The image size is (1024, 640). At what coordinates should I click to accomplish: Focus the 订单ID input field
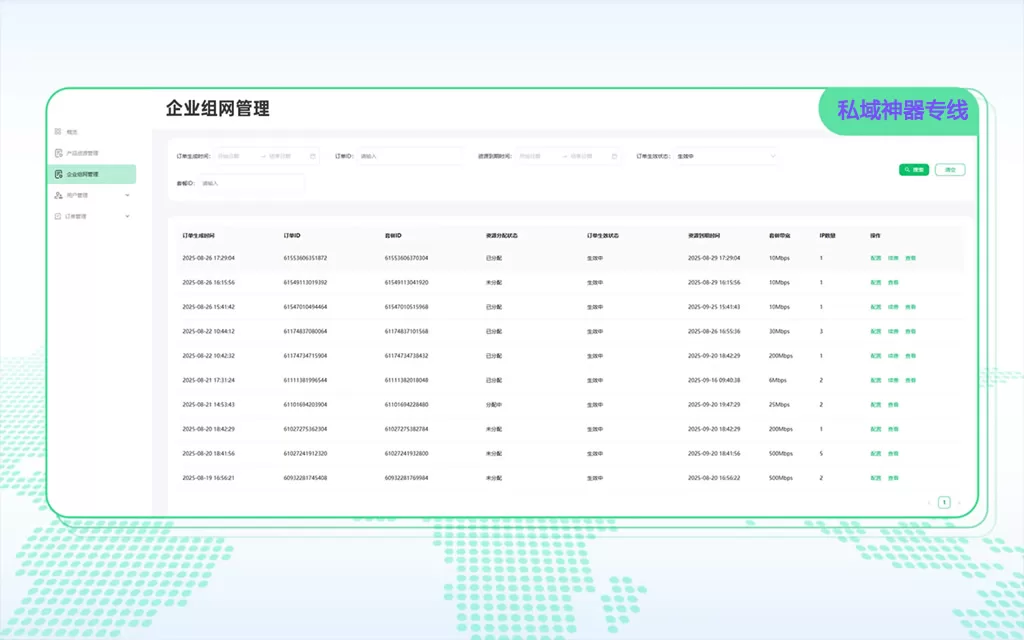410,156
